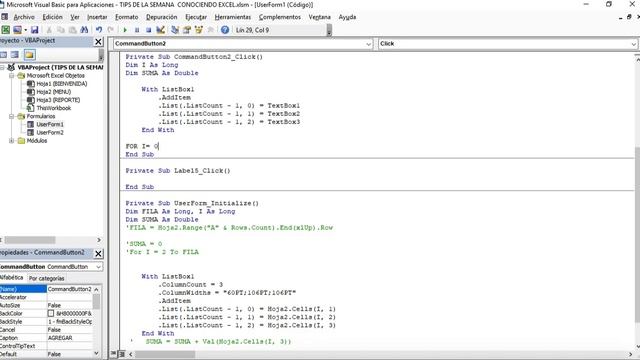Open the Depuración menu
This screenshot has width=640, height=360.
tap(162, 17)
